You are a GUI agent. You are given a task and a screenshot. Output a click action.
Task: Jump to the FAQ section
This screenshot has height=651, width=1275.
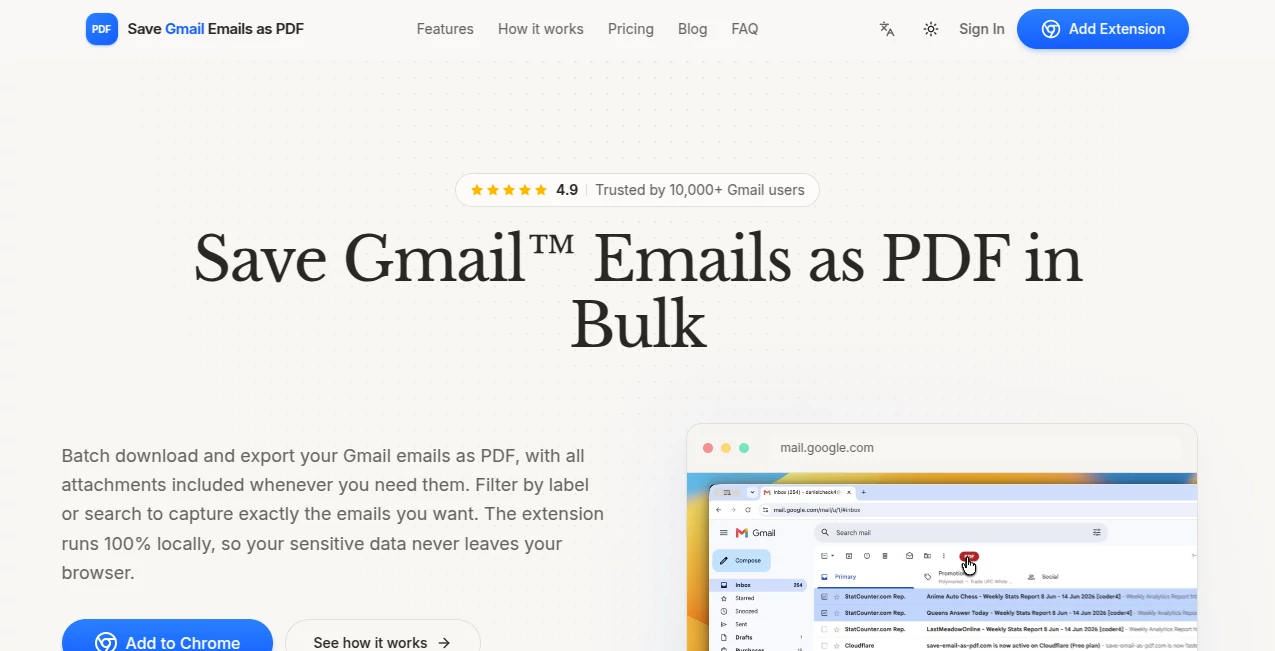click(x=745, y=29)
